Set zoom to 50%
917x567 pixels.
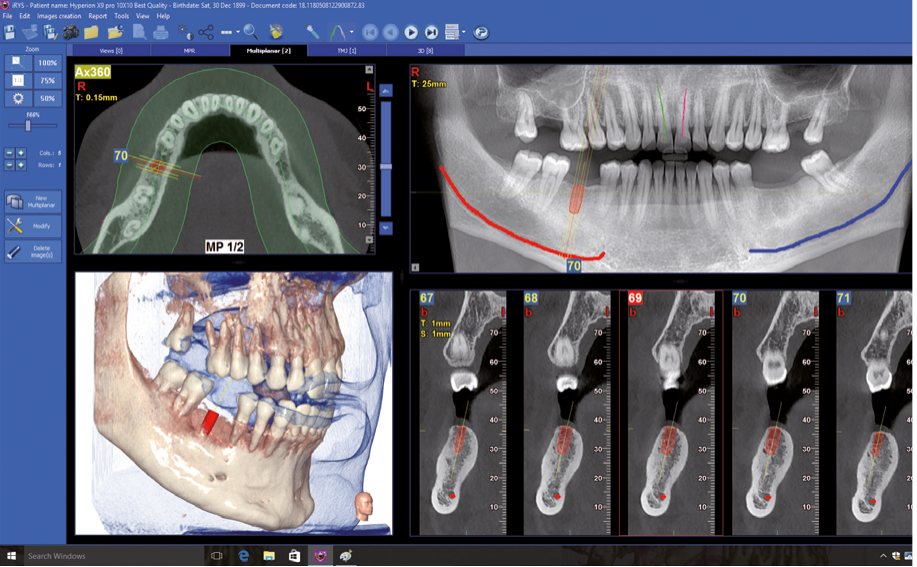[x=47, y=99]
